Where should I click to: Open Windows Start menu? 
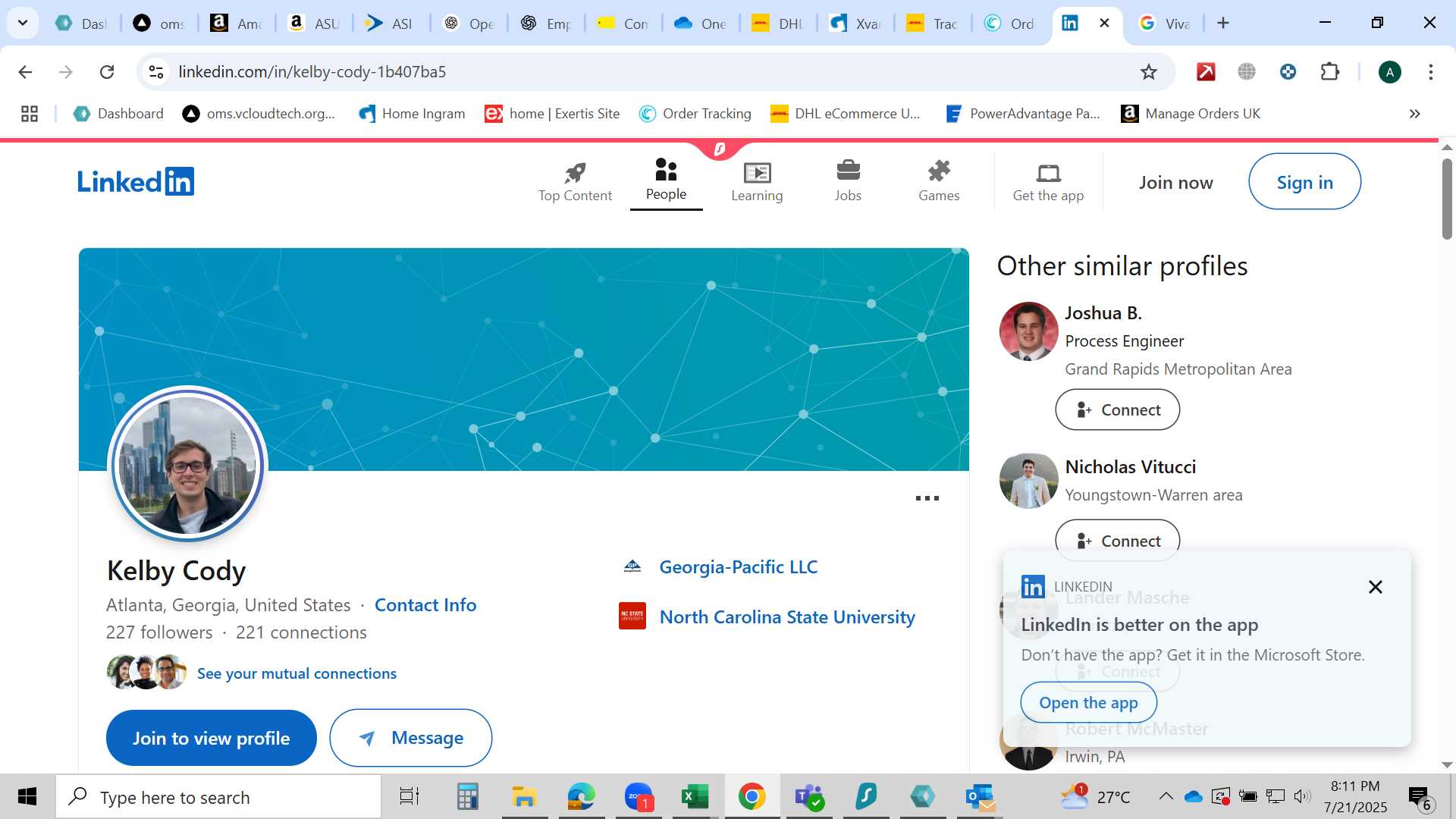27,797
